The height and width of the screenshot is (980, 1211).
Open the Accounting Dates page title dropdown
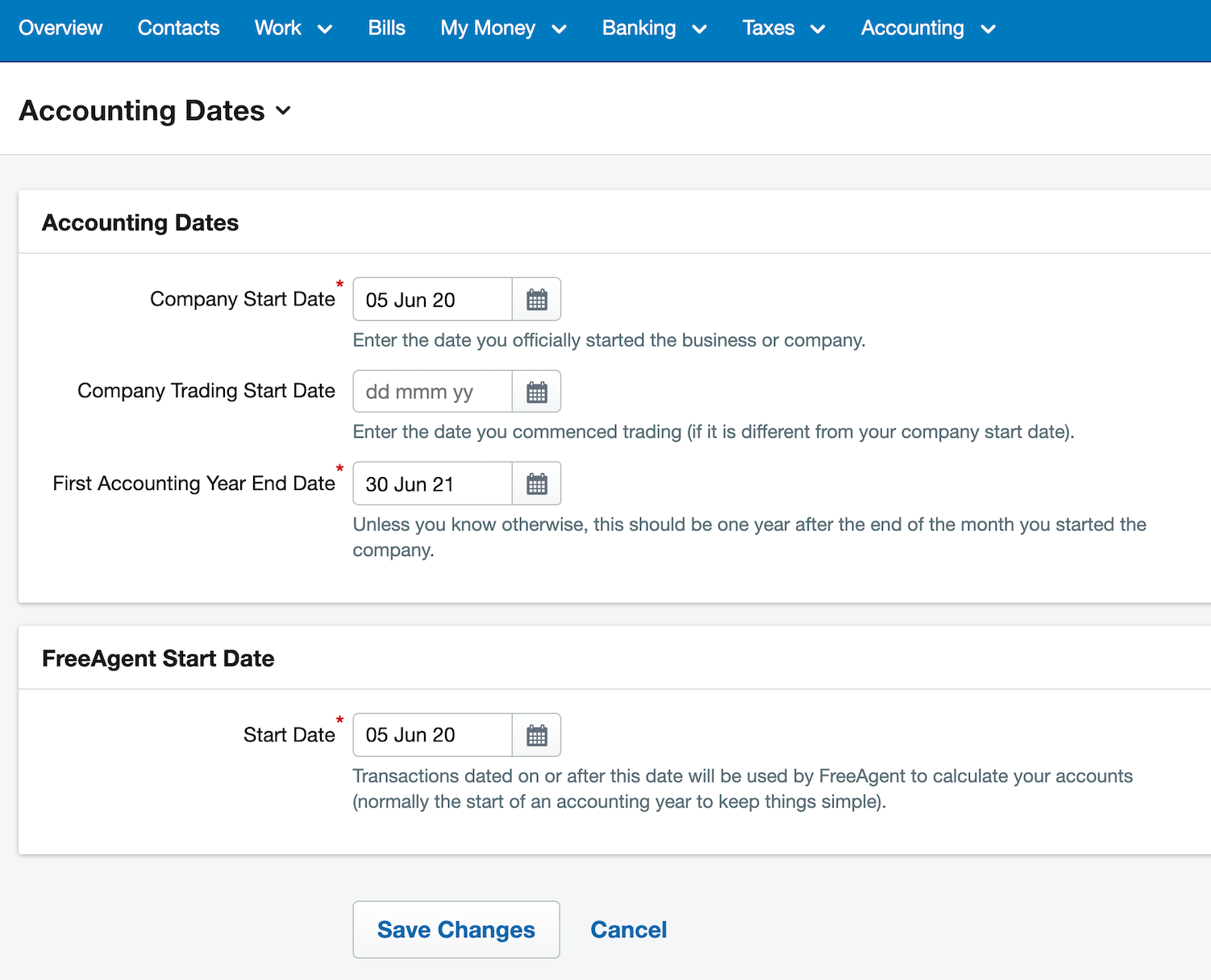click(155, 110)
